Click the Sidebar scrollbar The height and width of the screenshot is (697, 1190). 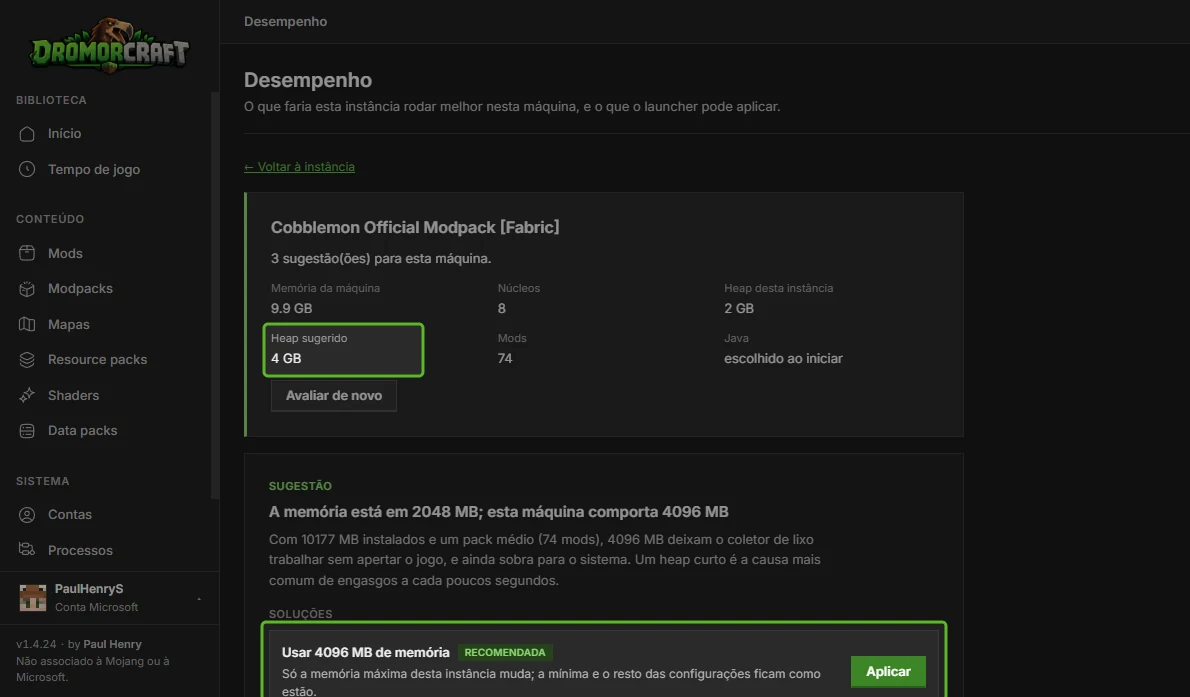pos(215,295)
